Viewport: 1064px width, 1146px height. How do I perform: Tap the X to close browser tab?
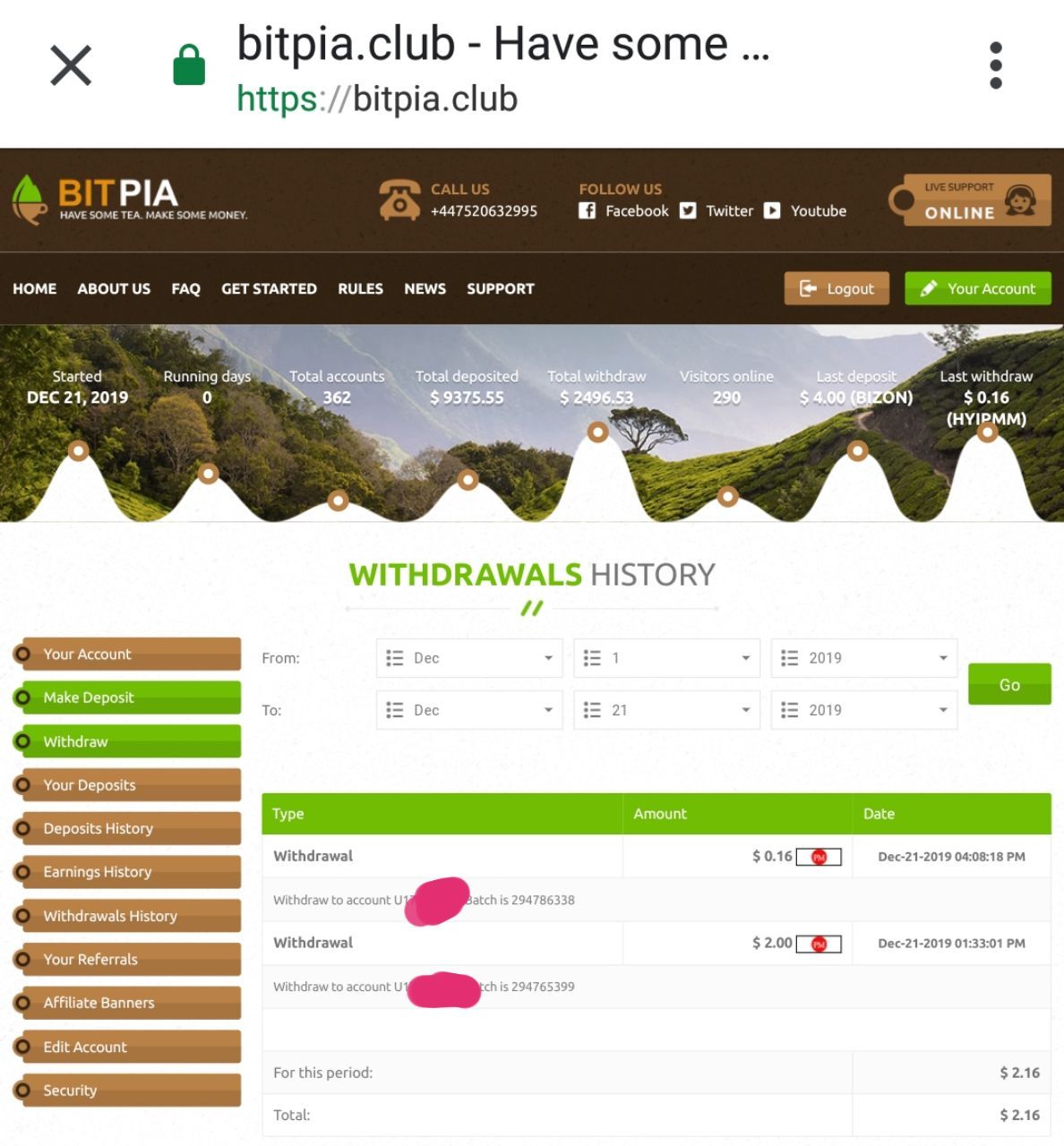[x=71, y=65]
